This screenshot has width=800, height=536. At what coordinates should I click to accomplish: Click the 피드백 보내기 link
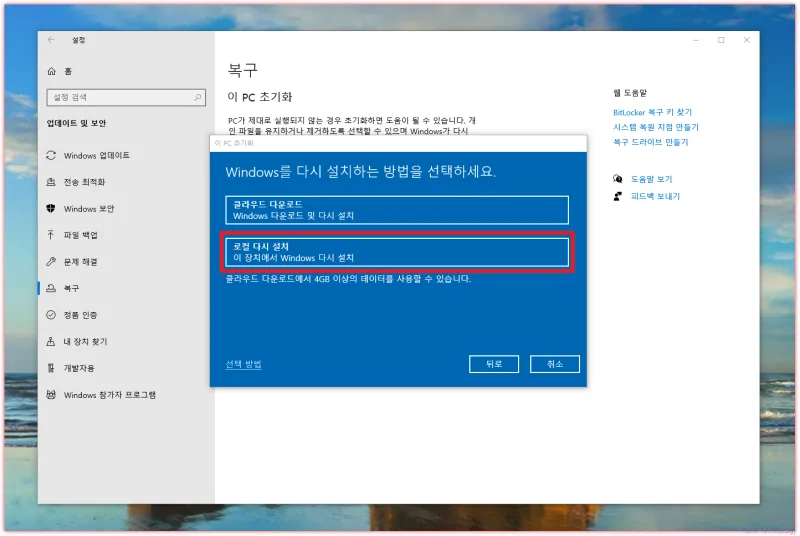[655, 196]
